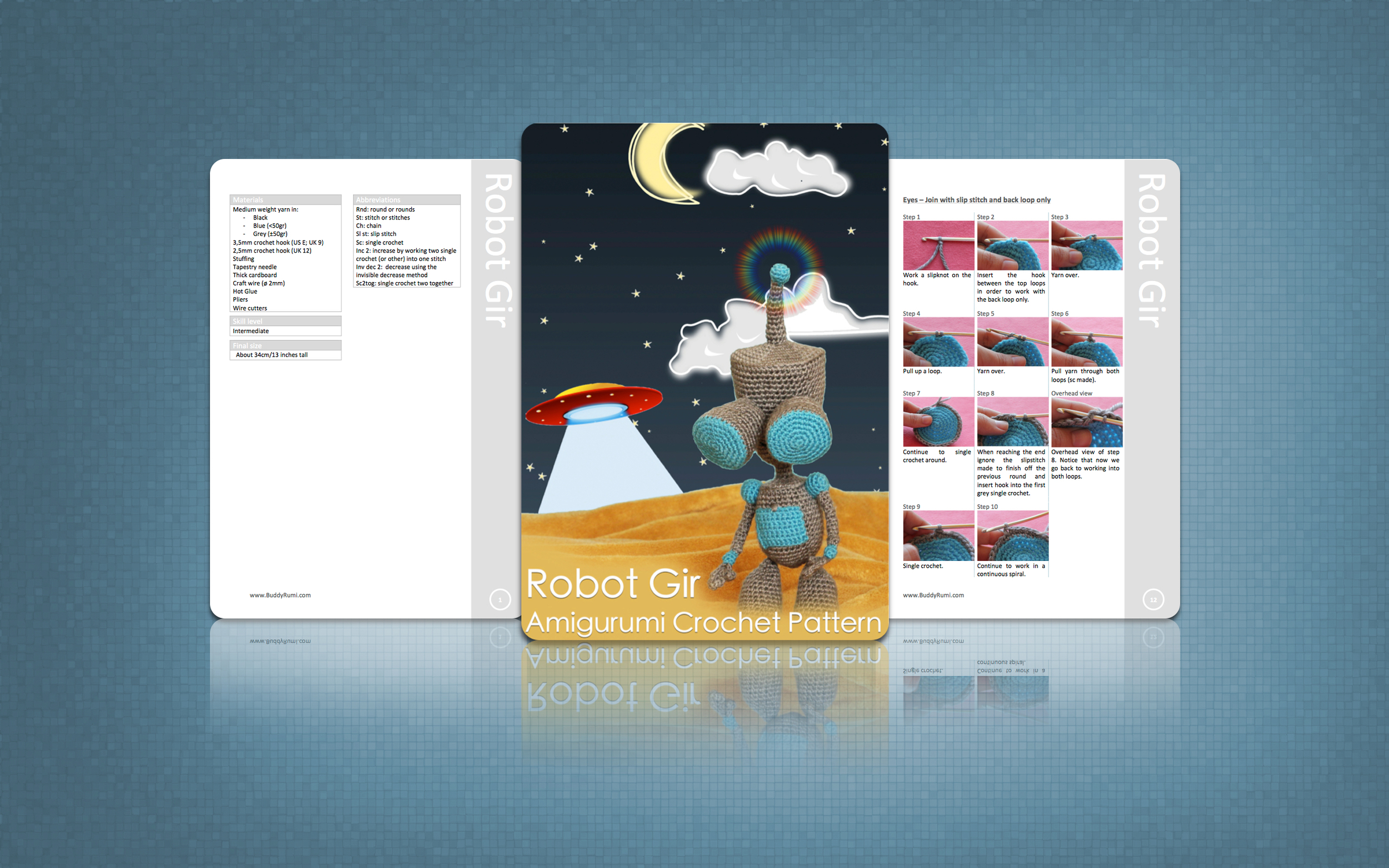Click 'Medium weight yarn in:' line

[x=265, y=209]
